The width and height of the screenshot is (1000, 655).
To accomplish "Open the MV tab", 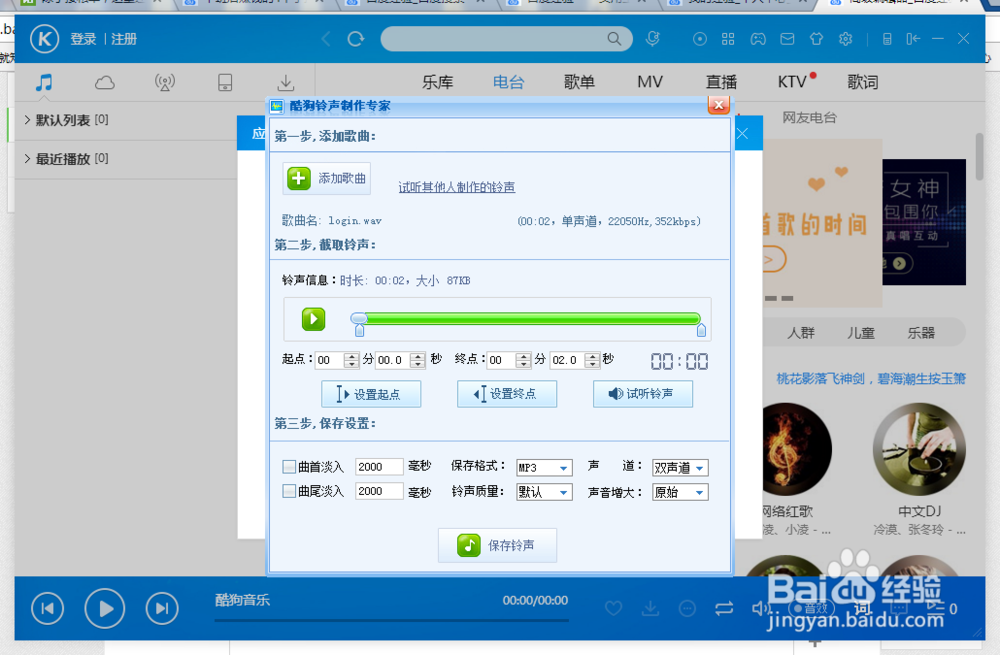I will (x=650, y=82).
